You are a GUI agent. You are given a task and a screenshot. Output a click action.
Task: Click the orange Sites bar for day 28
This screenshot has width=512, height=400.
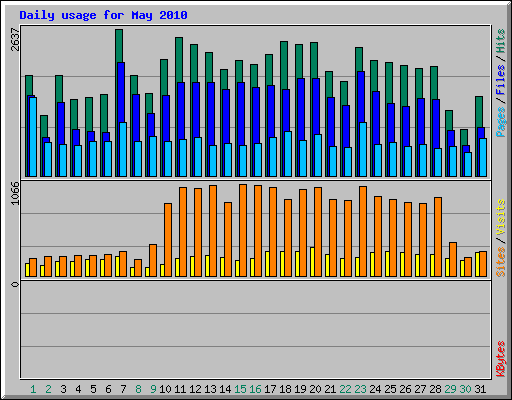click(x=438, y=237)
